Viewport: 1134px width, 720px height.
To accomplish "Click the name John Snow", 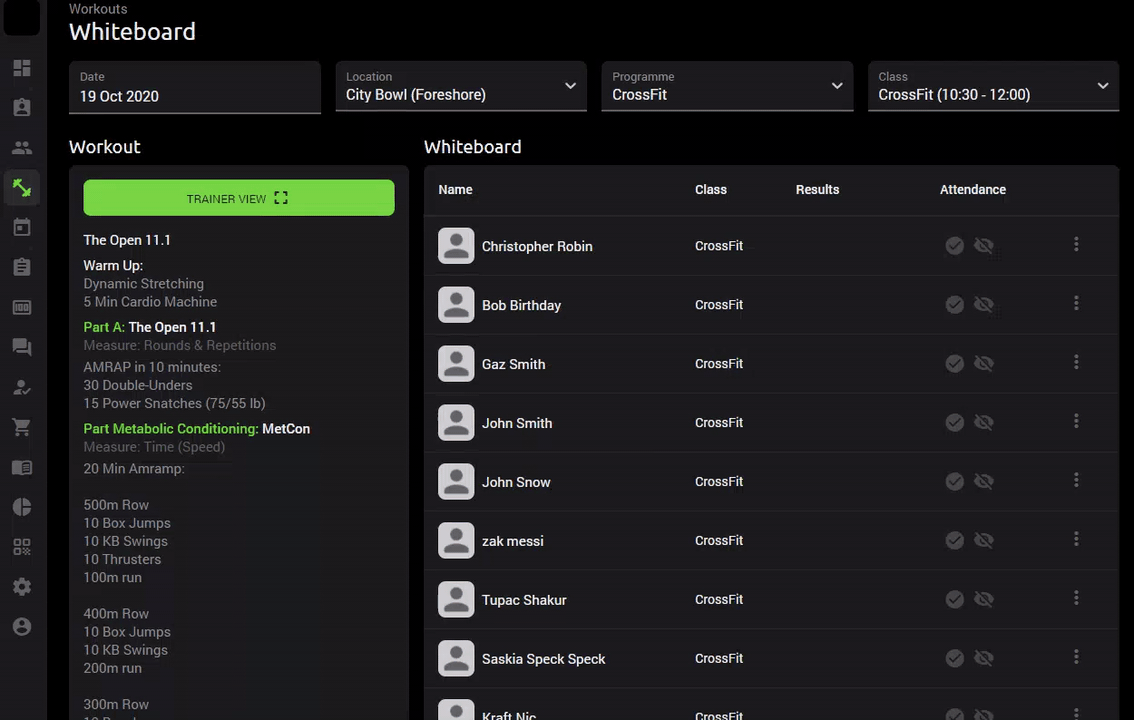I will pyautogui.click(x=516, y=482).
